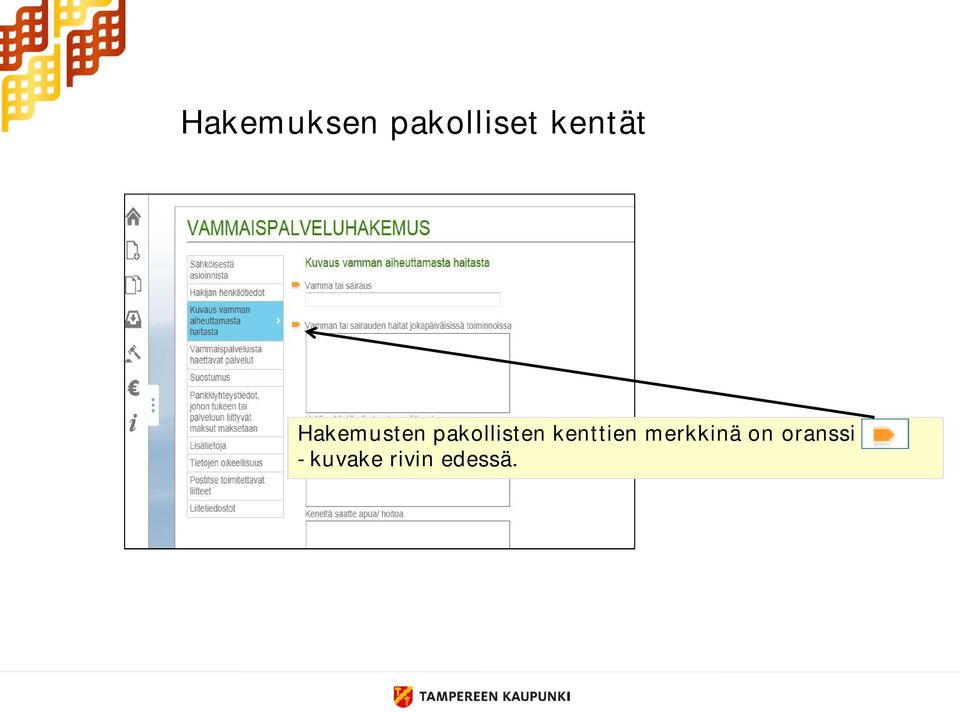Open Vammaispalveluista haettavat palvelut section
Image resolution: width=960 pixels, height=712 pixels.
click(235, 354)
